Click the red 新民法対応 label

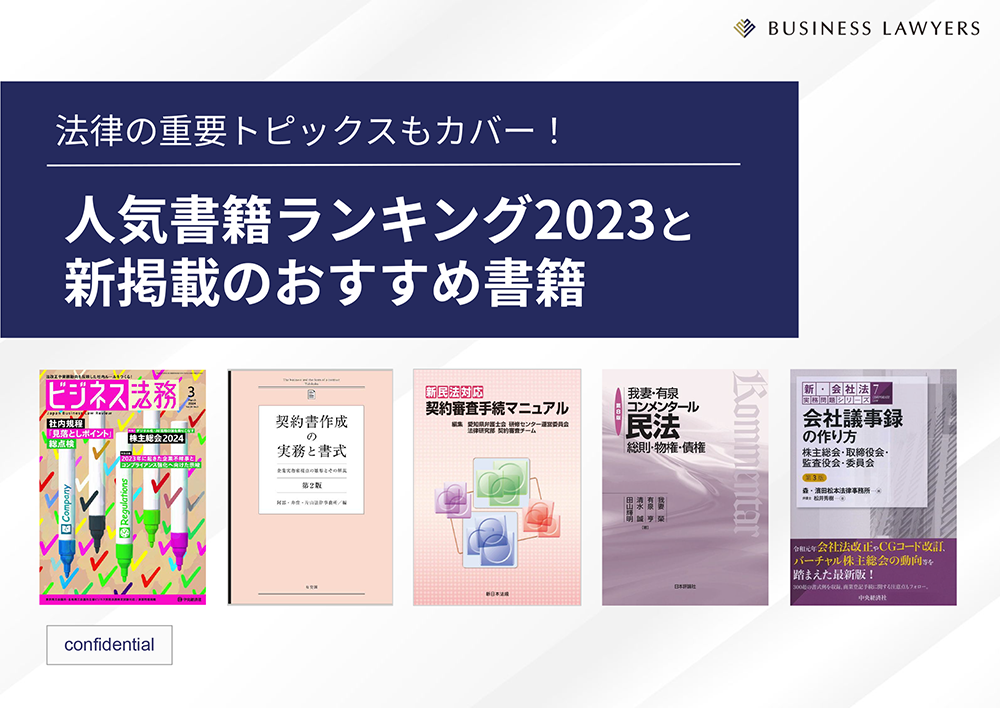454,391
